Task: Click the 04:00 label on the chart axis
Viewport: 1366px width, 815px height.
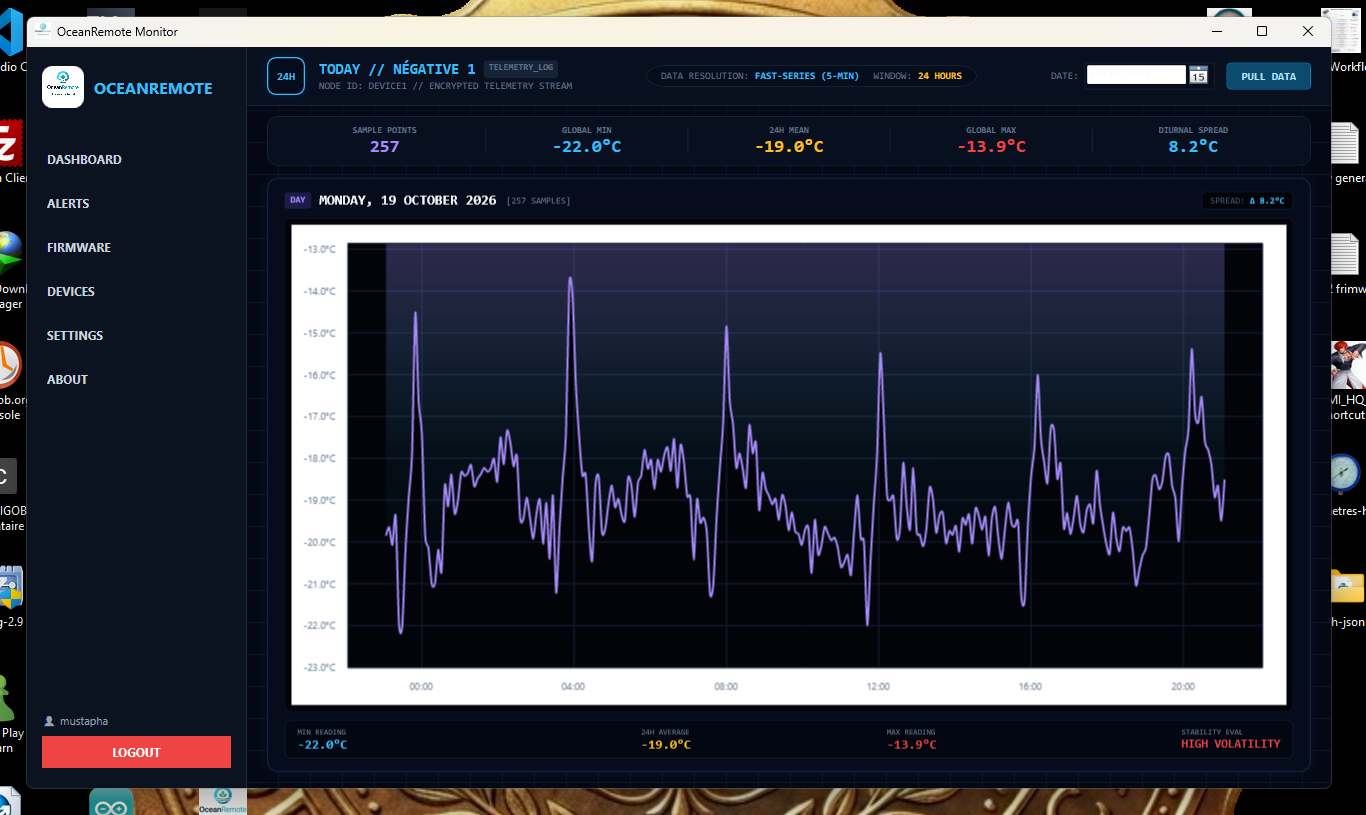Action: tap(573, 686)
